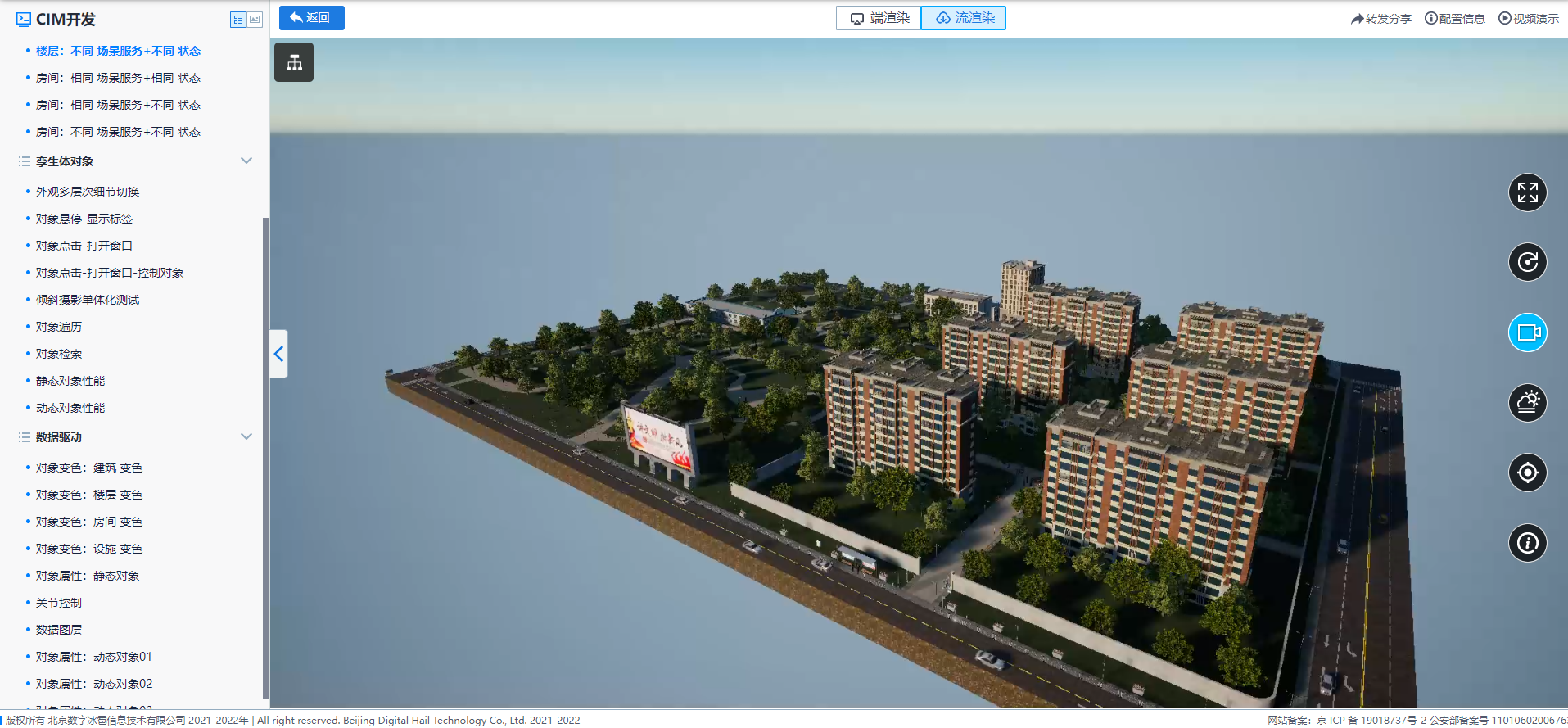Click the locate target icon
The height and width of the screenshot is (728, 1568).
pyautogui.click(x=1527, y=473)
